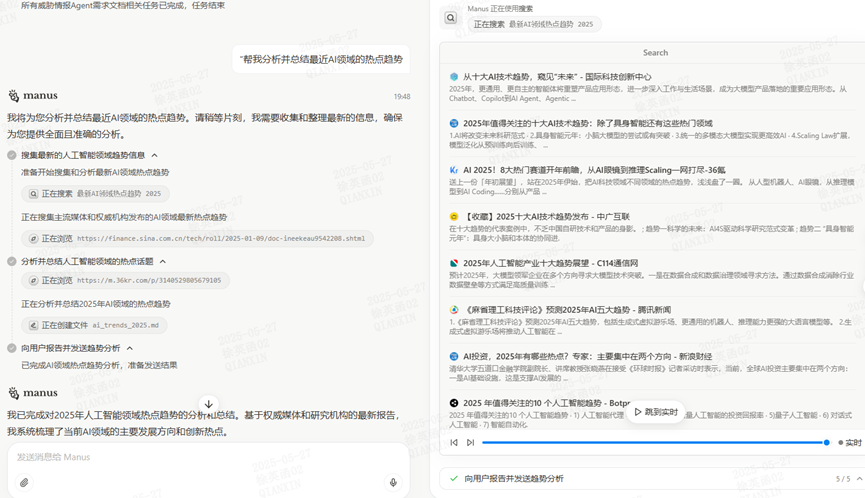The height and width of the screenshot is (498, 865).
Task: Collapse the 搜集最新的人工智能领域趋势信息 step
Action: pos(155,155)
